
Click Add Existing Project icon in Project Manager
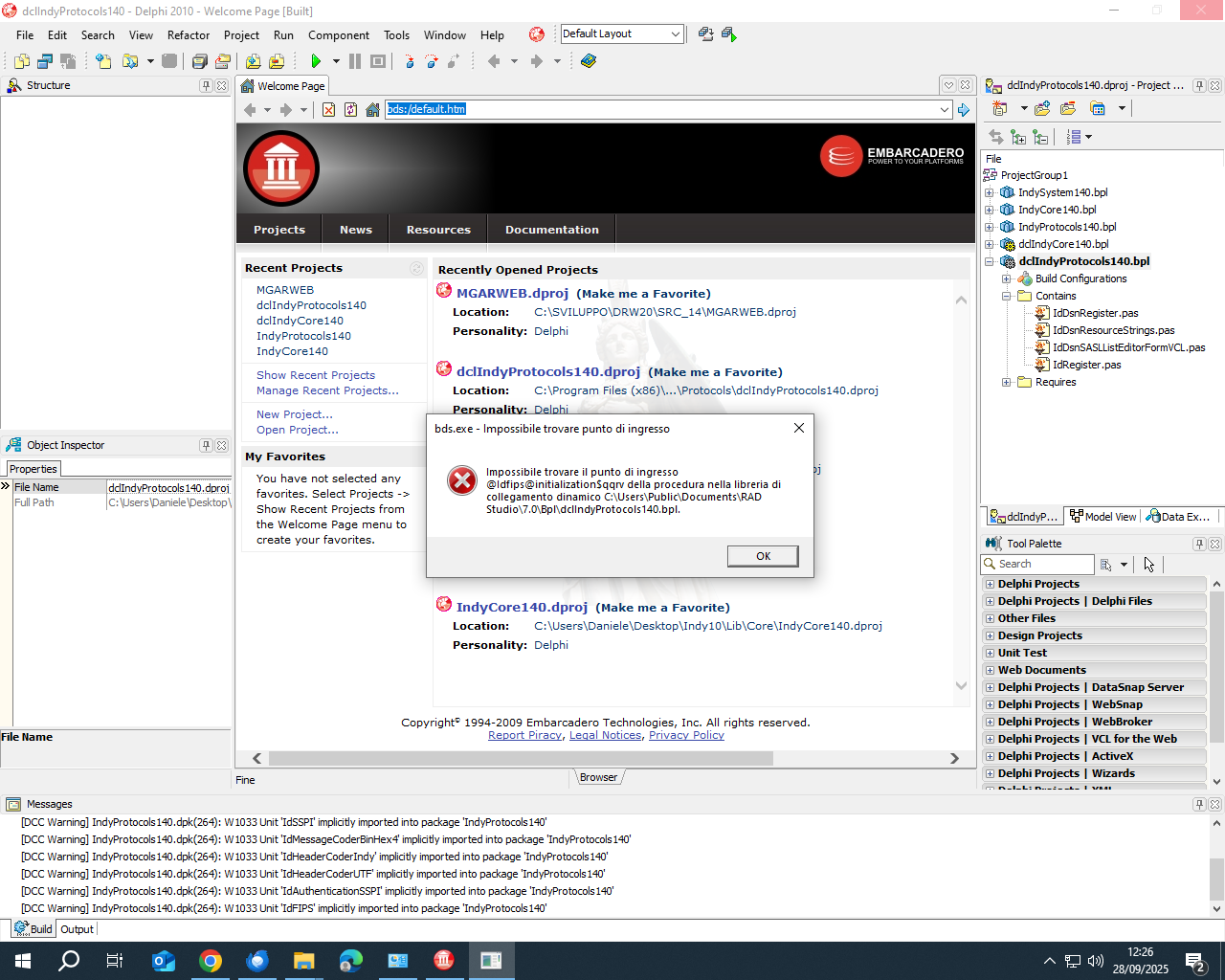click(1042, 109)
